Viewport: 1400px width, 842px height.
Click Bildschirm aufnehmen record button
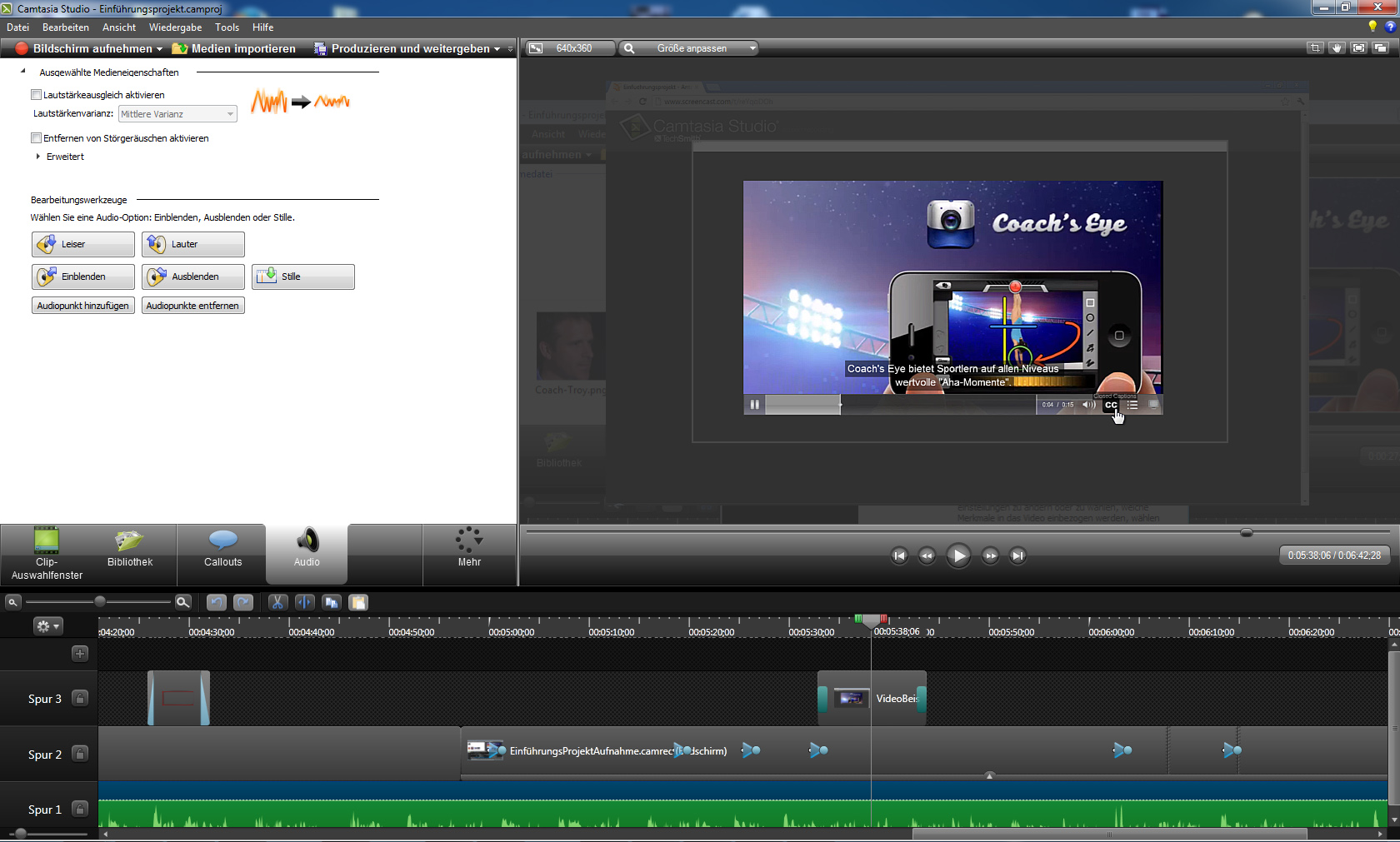[83, 49]
